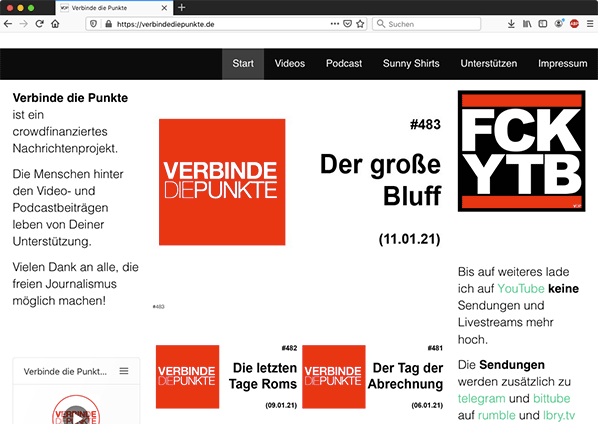The image size is (598, 424).
Task: Open the Videos navigation item
Action: tap(289, 63)
